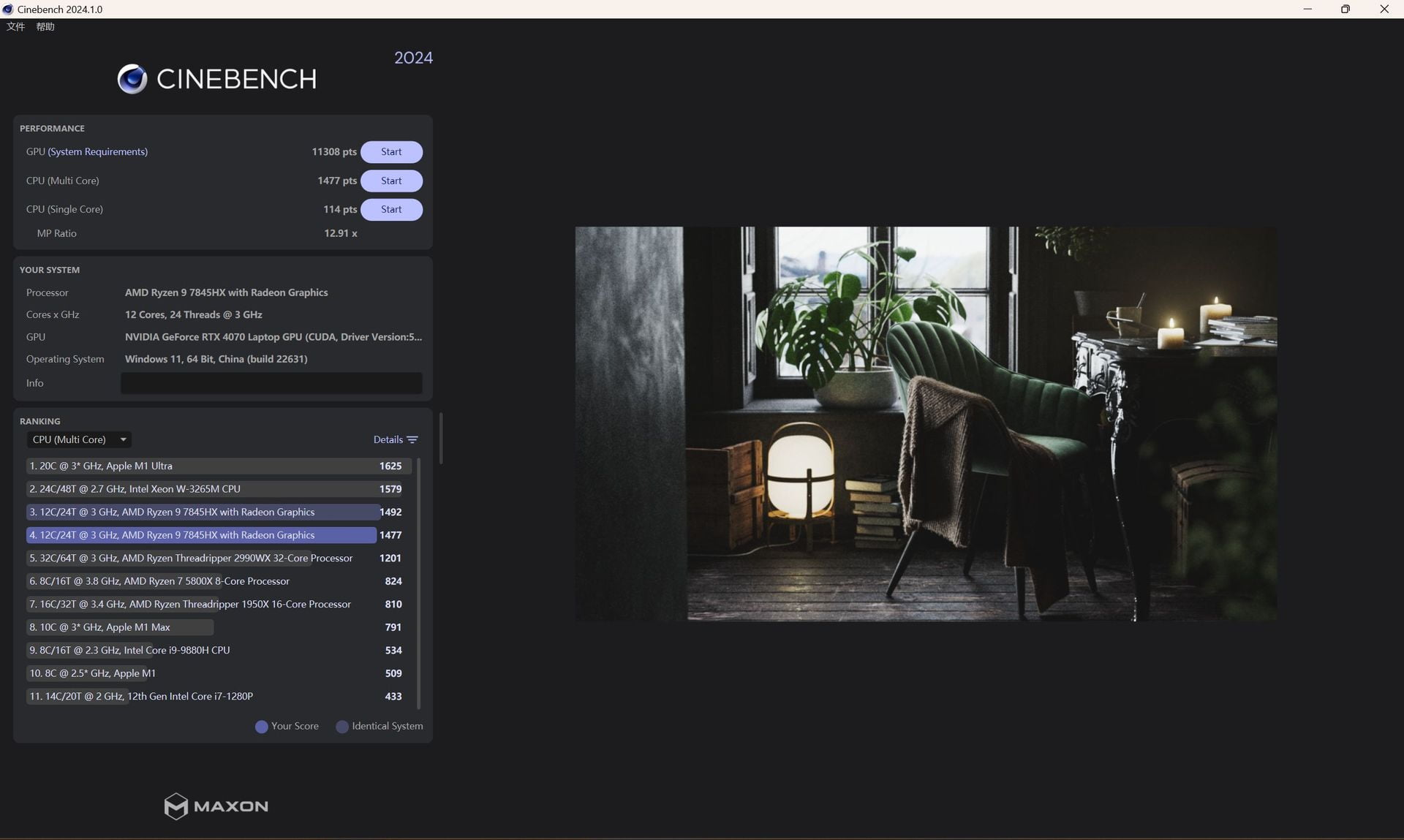1404x840 pixels.
Task: Click the rendered room scene image
Action: (x=926, y=424)
